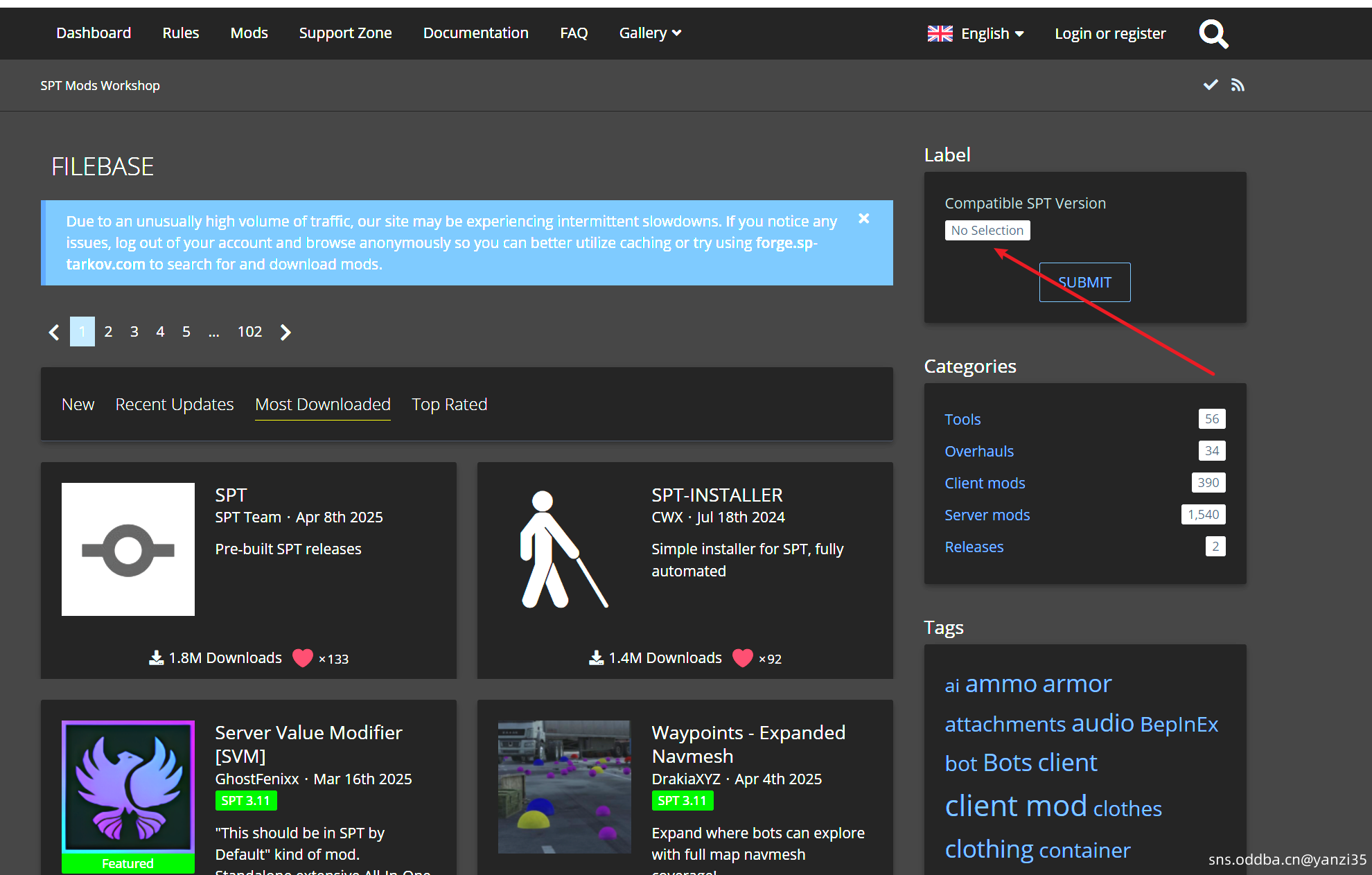Screen dimensions: 1372x875
Task: Select the clothing tag
Action: point(990,849)
